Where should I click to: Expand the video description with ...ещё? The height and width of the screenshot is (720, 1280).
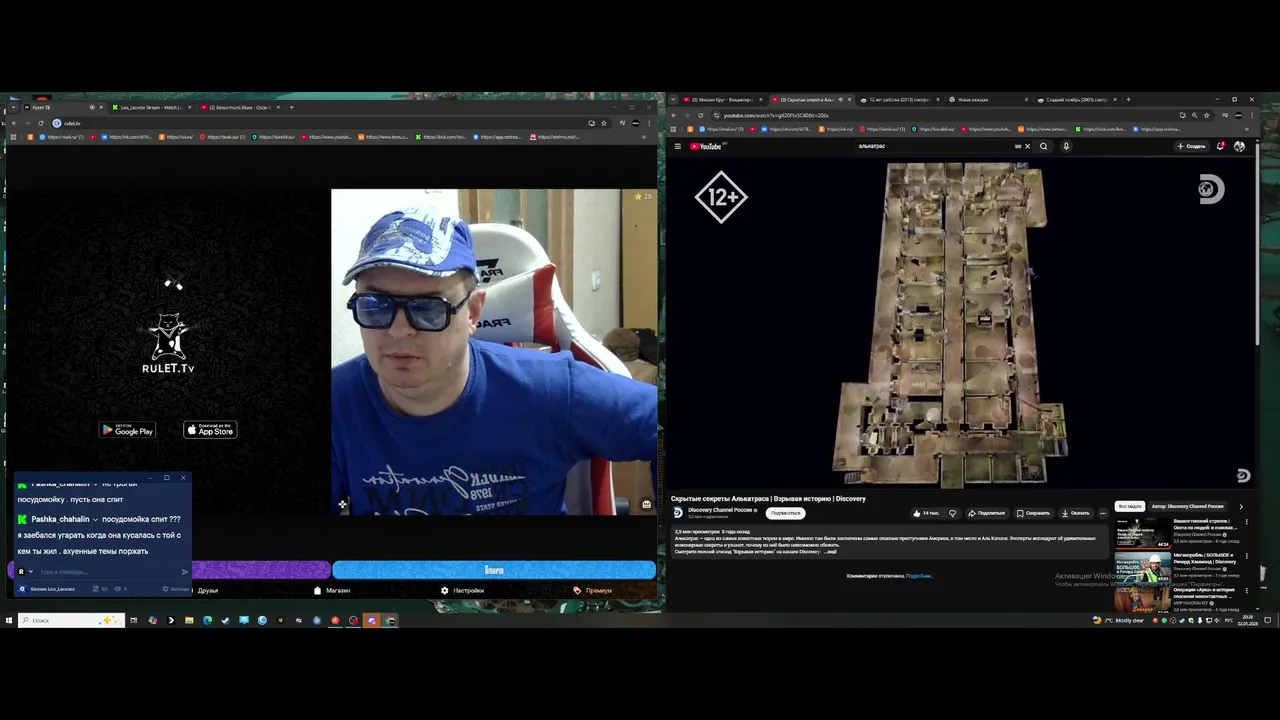(830, 552)
